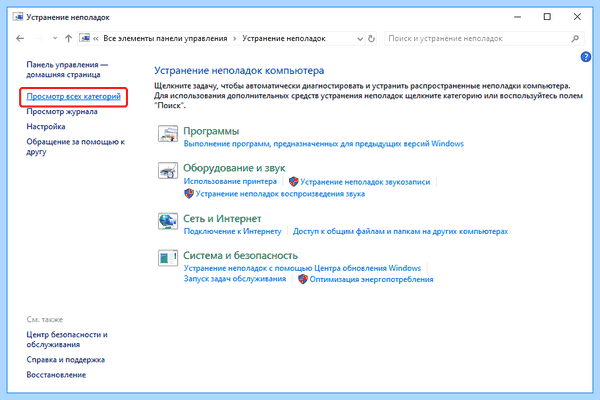The height and width of the screenshot is (400, 600).
Task: Select Устранение неполадок воспроизведения звука
Action: tap(280, 194)
